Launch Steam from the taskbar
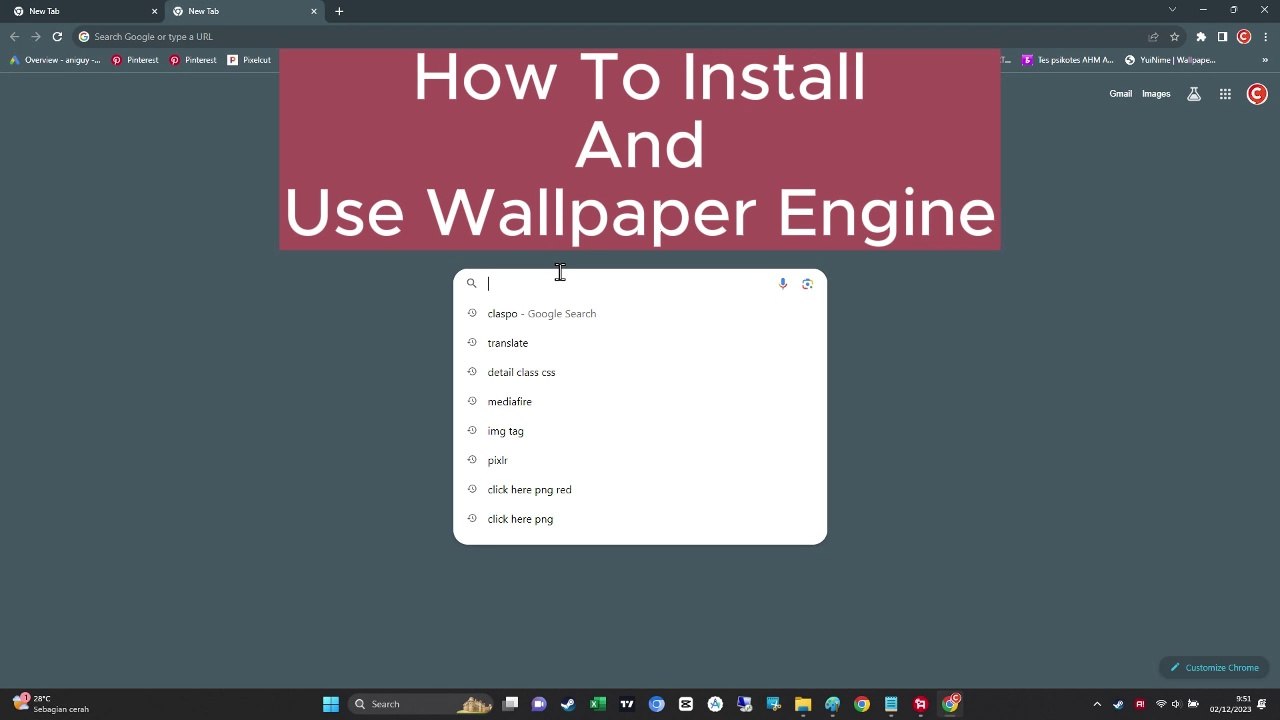Image resolution: width=1280 pixels, height=720 pixels. click(x=567, y=704)
